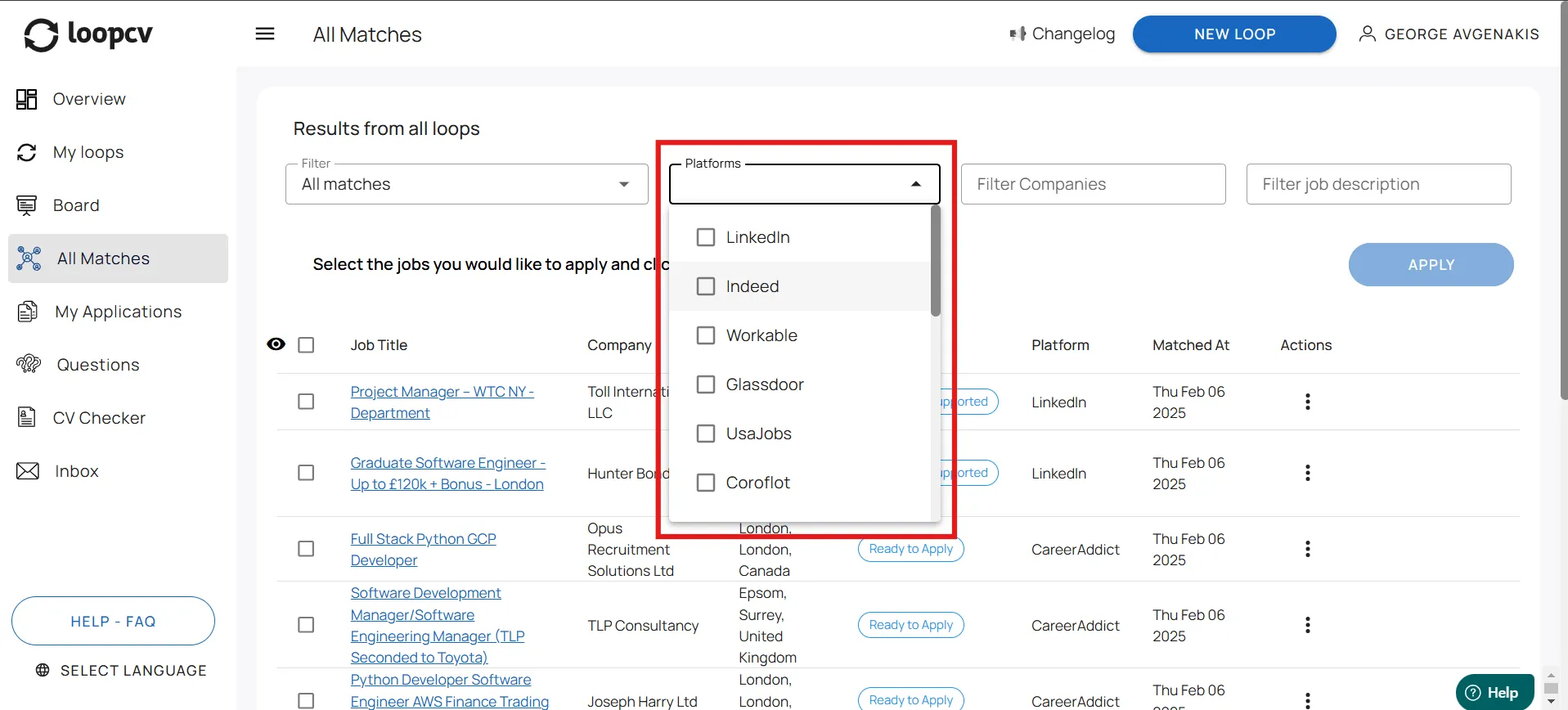The height and width of the screenshot is (710, 1568).
Task: Click the Job Title column header
Action: click(x=379, y=345)
